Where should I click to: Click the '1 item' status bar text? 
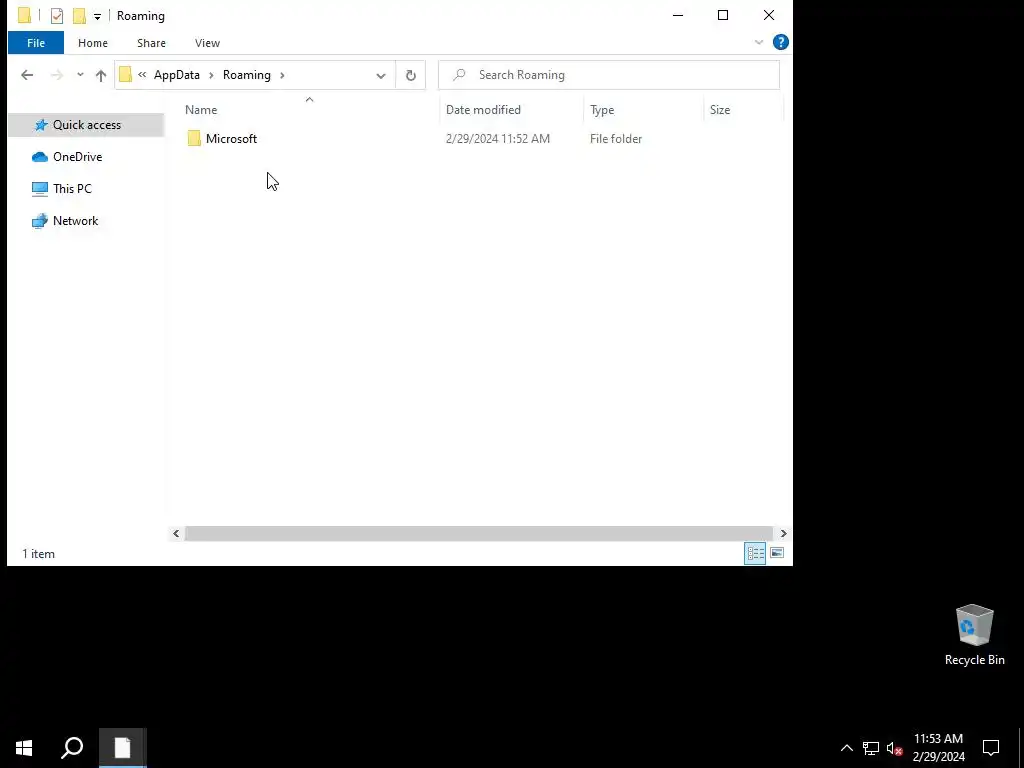point(39,554)
